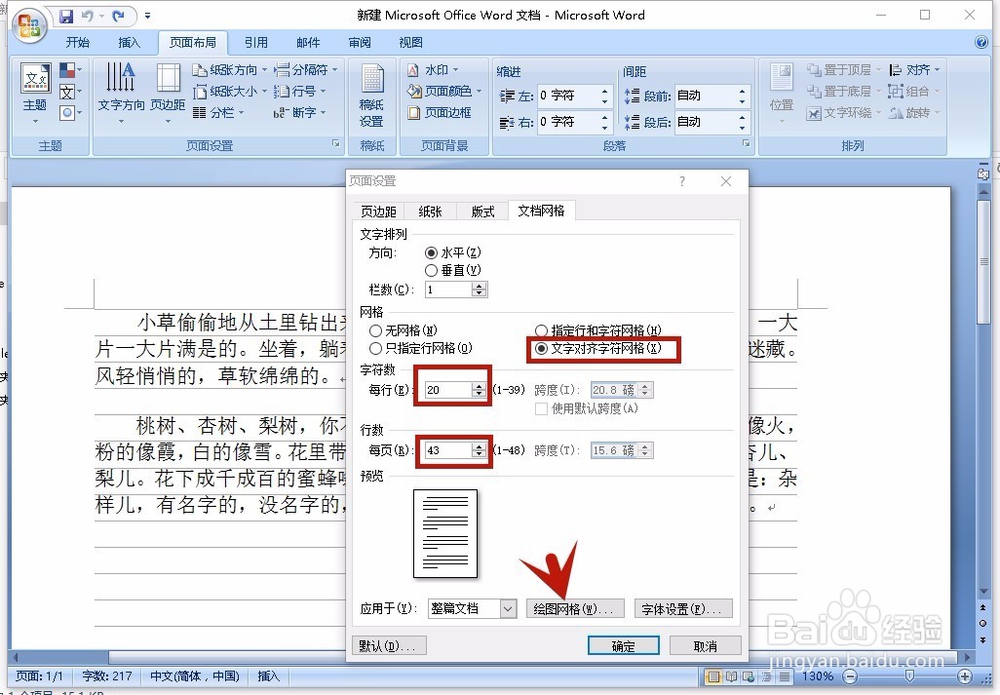This screenshot has height=695, width=1000.
Task: Open the 开始 ribbon tab
Action: click(78, 43)
